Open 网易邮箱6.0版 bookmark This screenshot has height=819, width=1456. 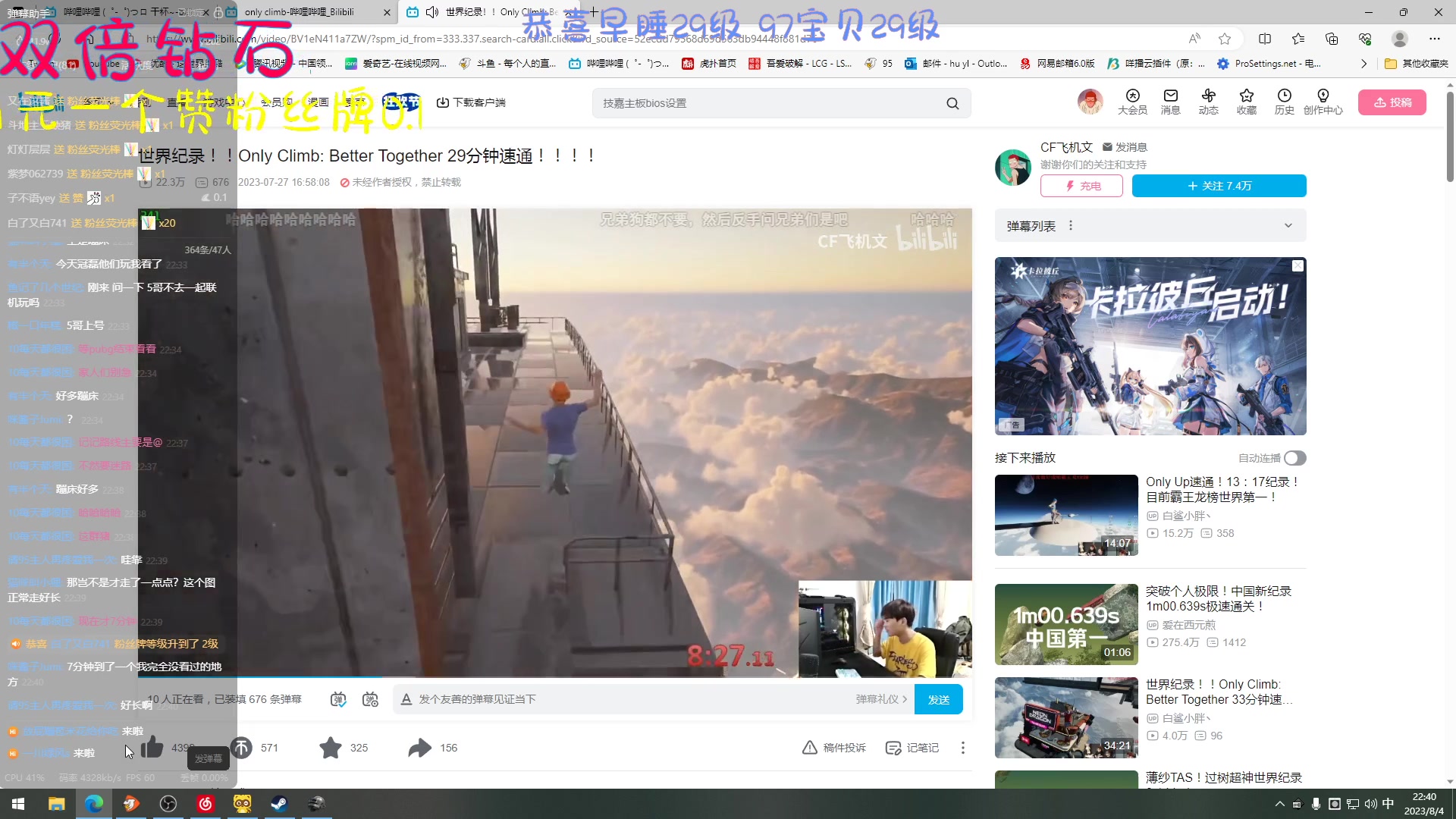click(1058, 64)
